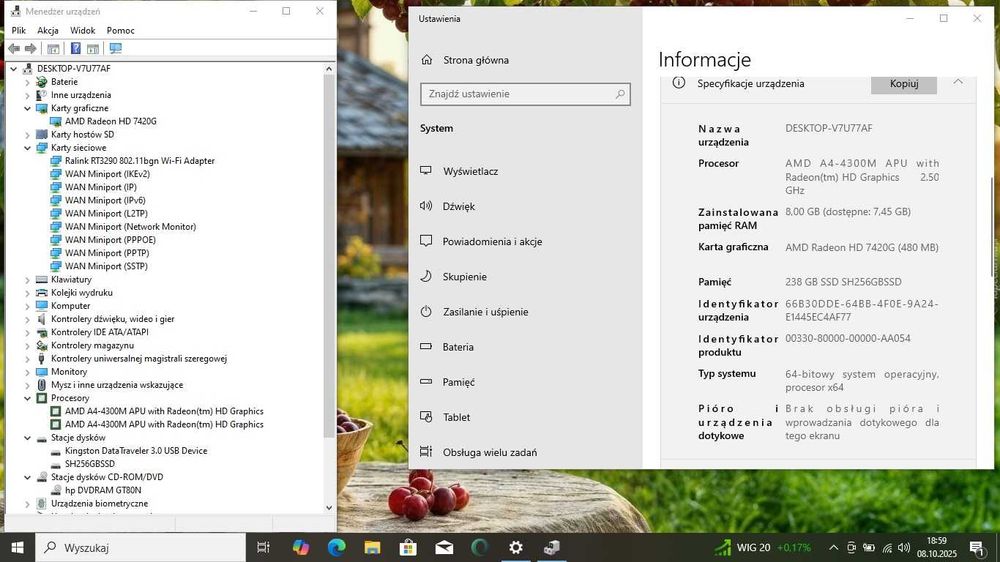1000x562 pixels.
Task: Select AMD Radeon HD 7420G device
Action: click(x=110, y=121)
